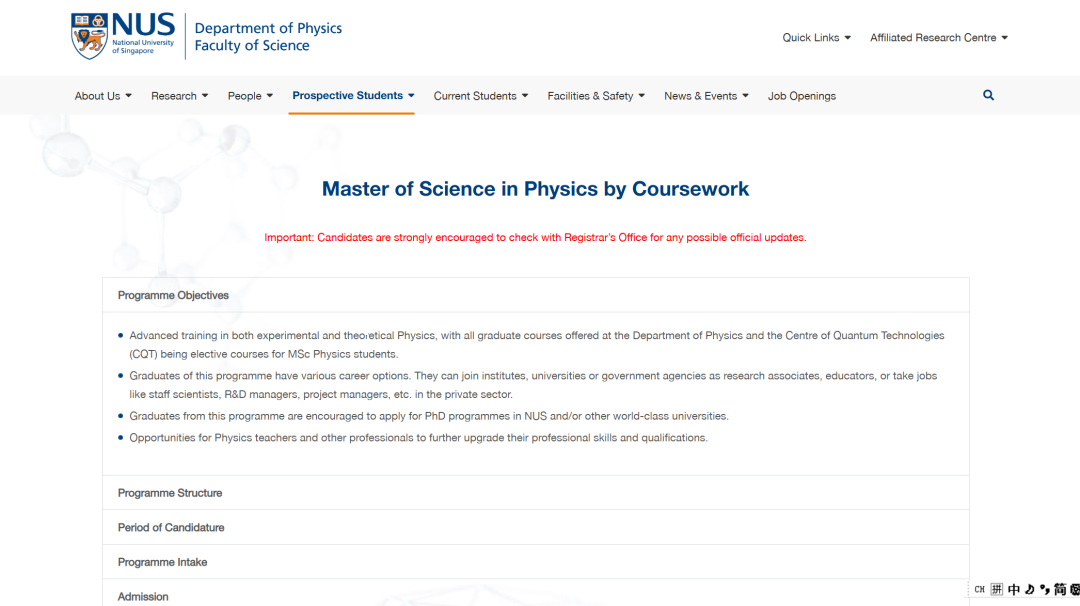The height and width of the screenshot is (606, 1080).
Task: Click the IME pinyin (拼) icon
Action: coord(997,590)
